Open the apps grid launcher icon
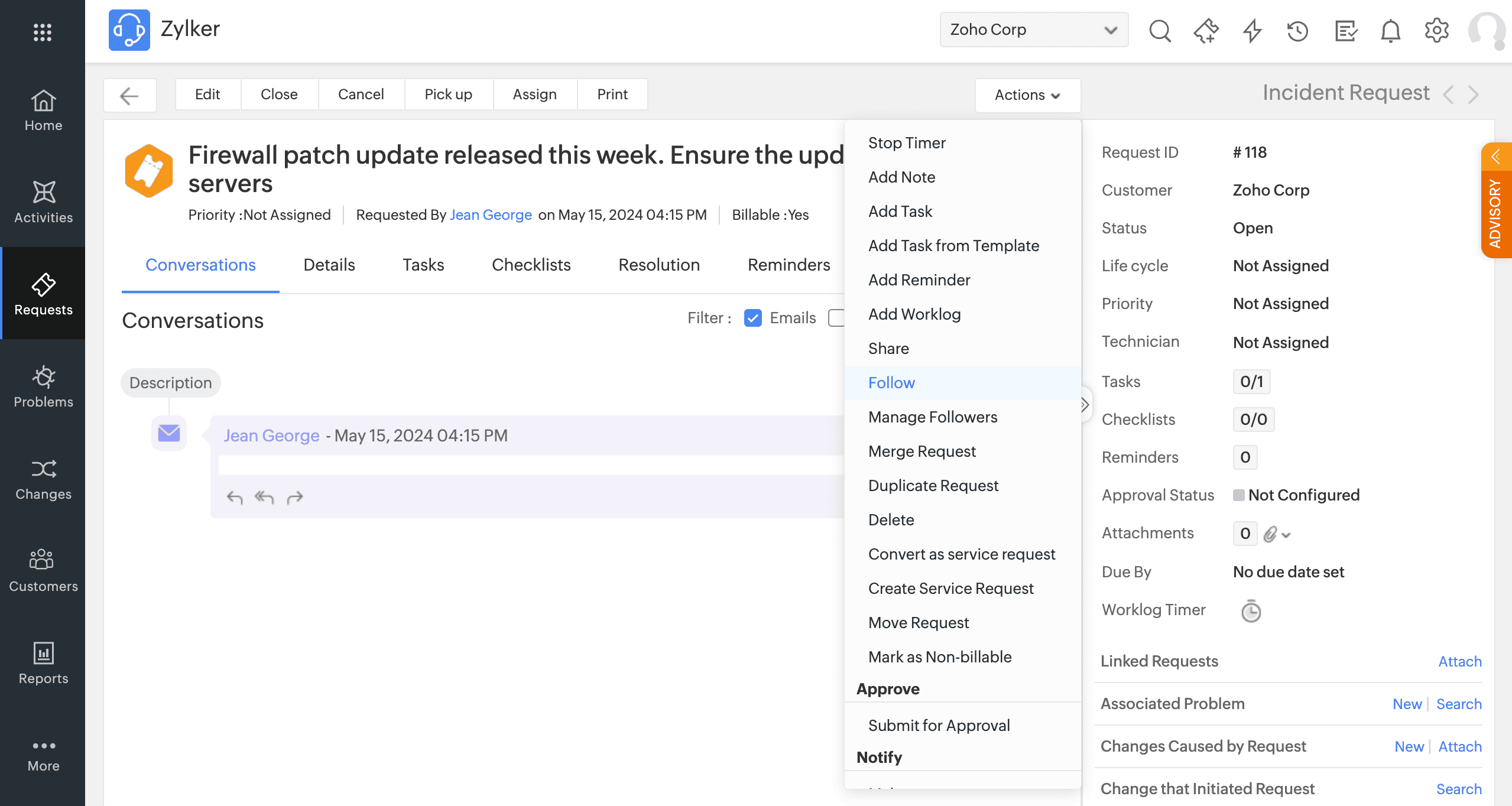The image size is (1512, 806). click(43, 32)
